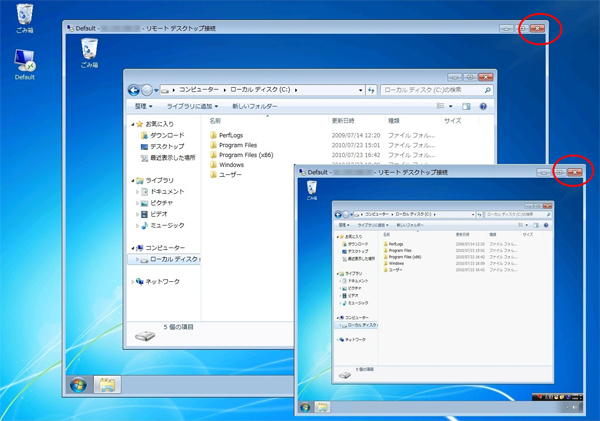Minimize the large remote desktop connection window

pos(506,29)
